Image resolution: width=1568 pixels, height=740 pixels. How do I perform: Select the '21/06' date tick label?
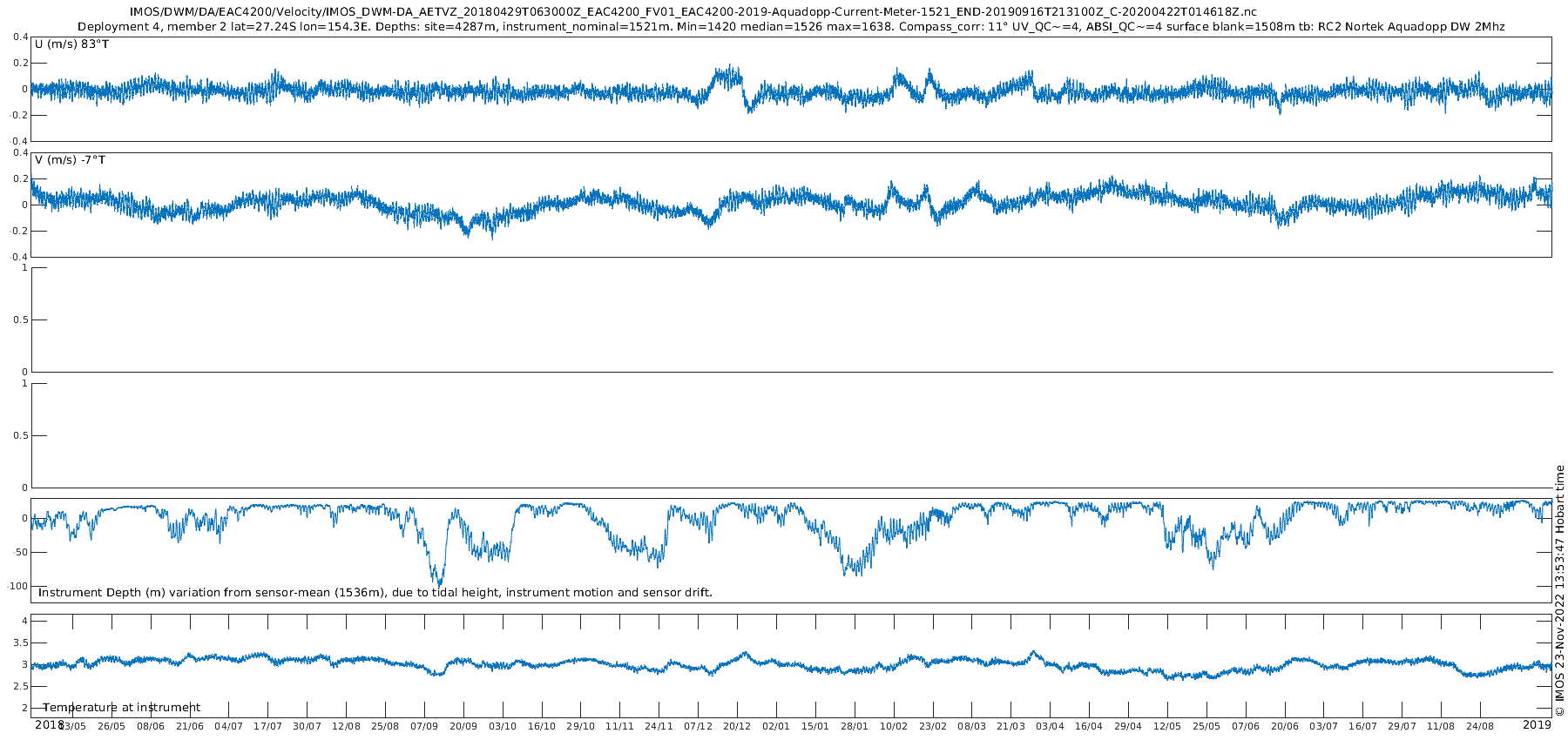(x=190, y=726)
